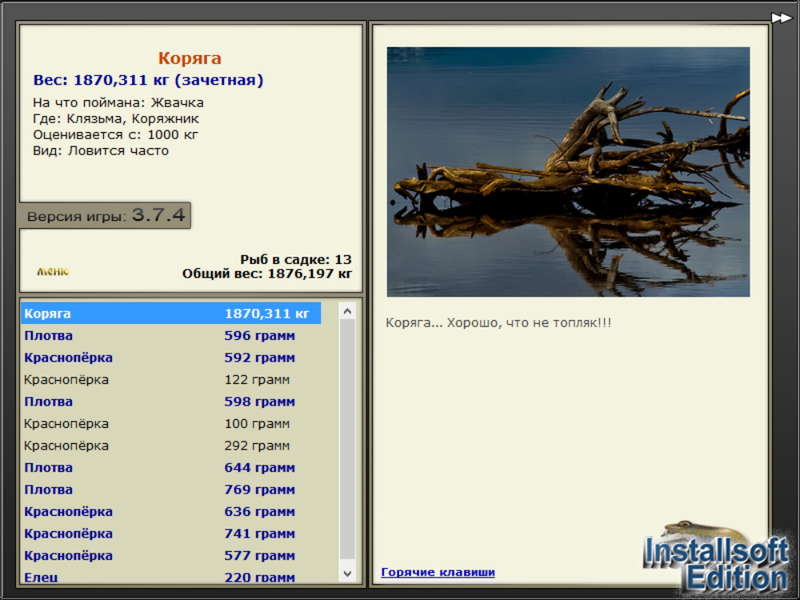Select Краснопёрка 636 грамм entry

171,511
